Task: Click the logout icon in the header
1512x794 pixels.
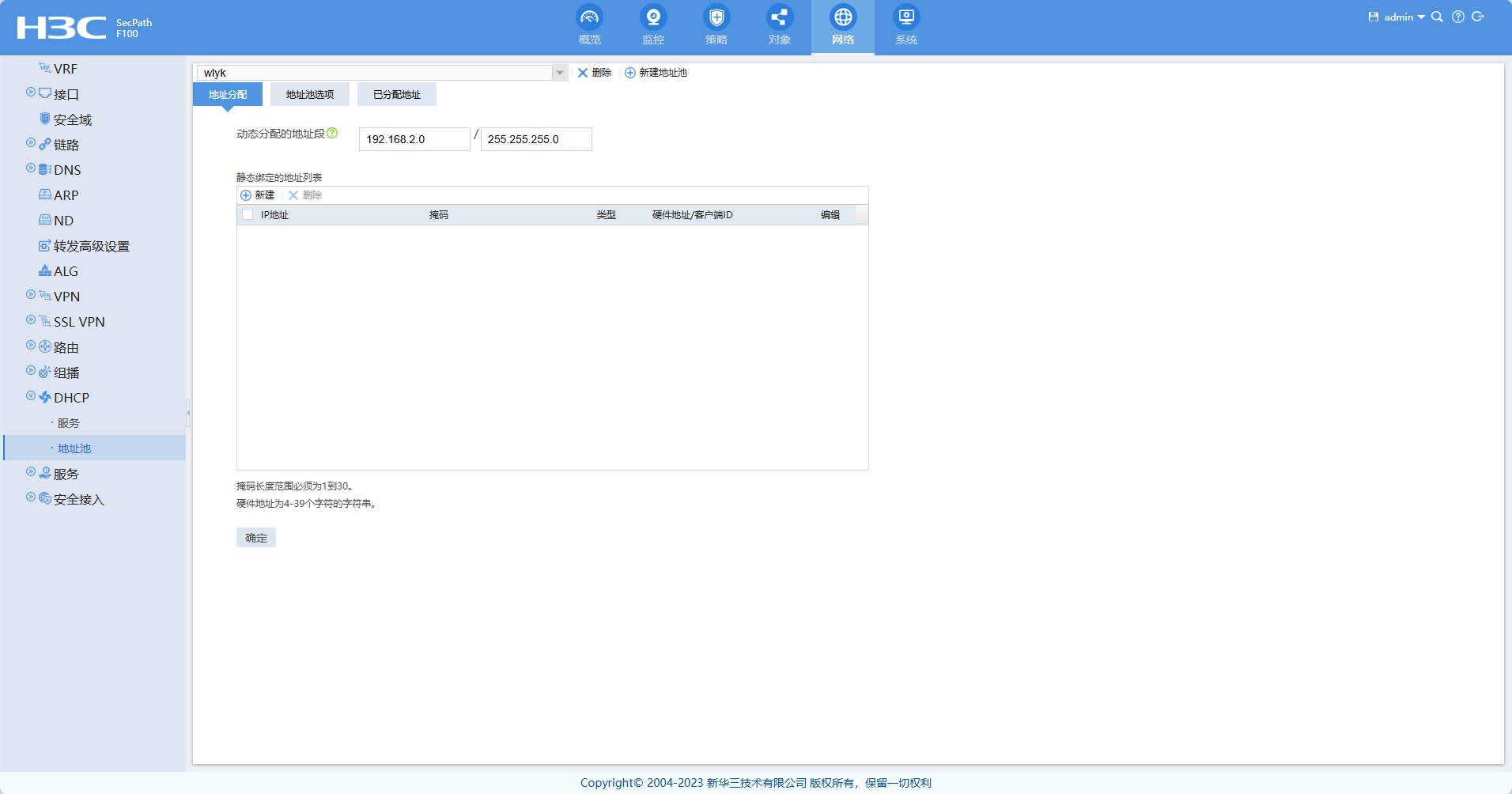Action: 1478,17
